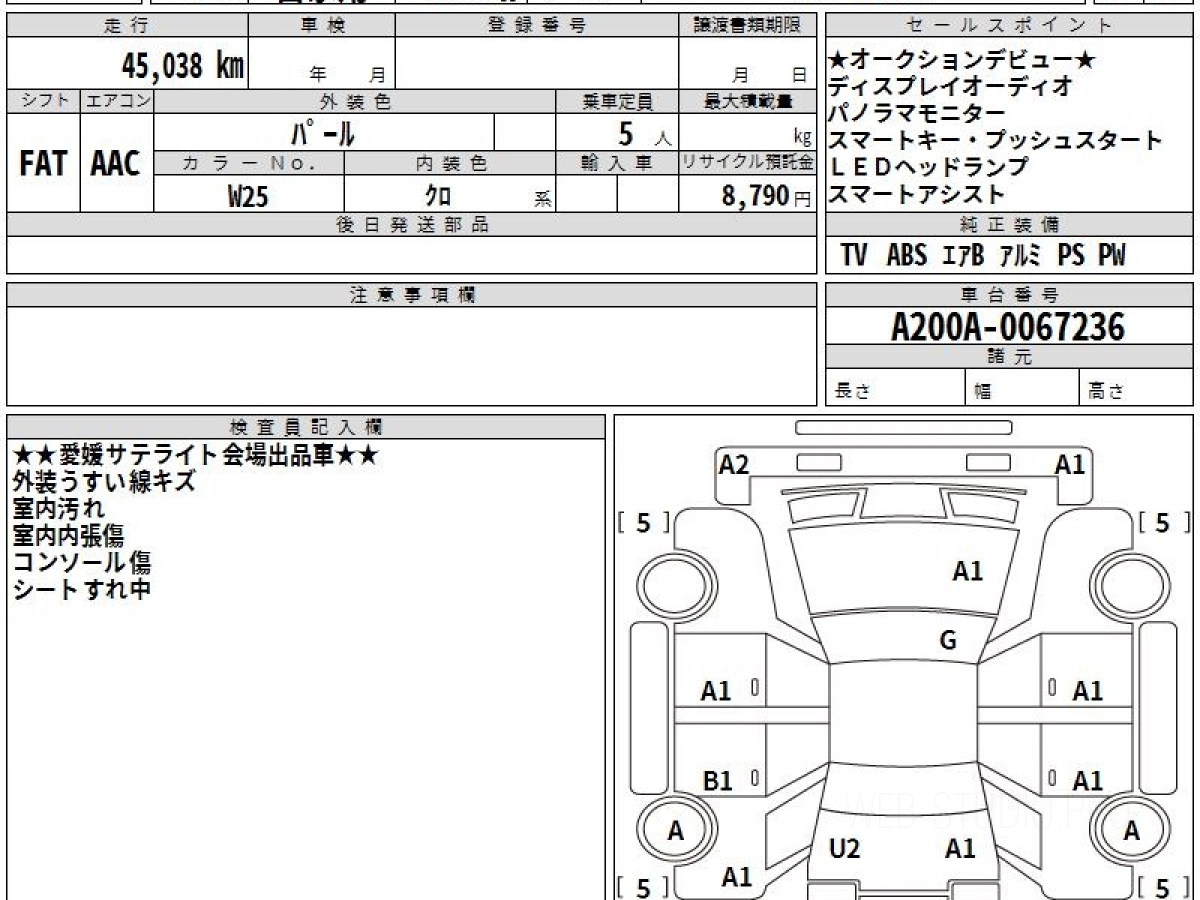Select the シフト label
This screenshot has height=900, width=1200.
(43, 101)
